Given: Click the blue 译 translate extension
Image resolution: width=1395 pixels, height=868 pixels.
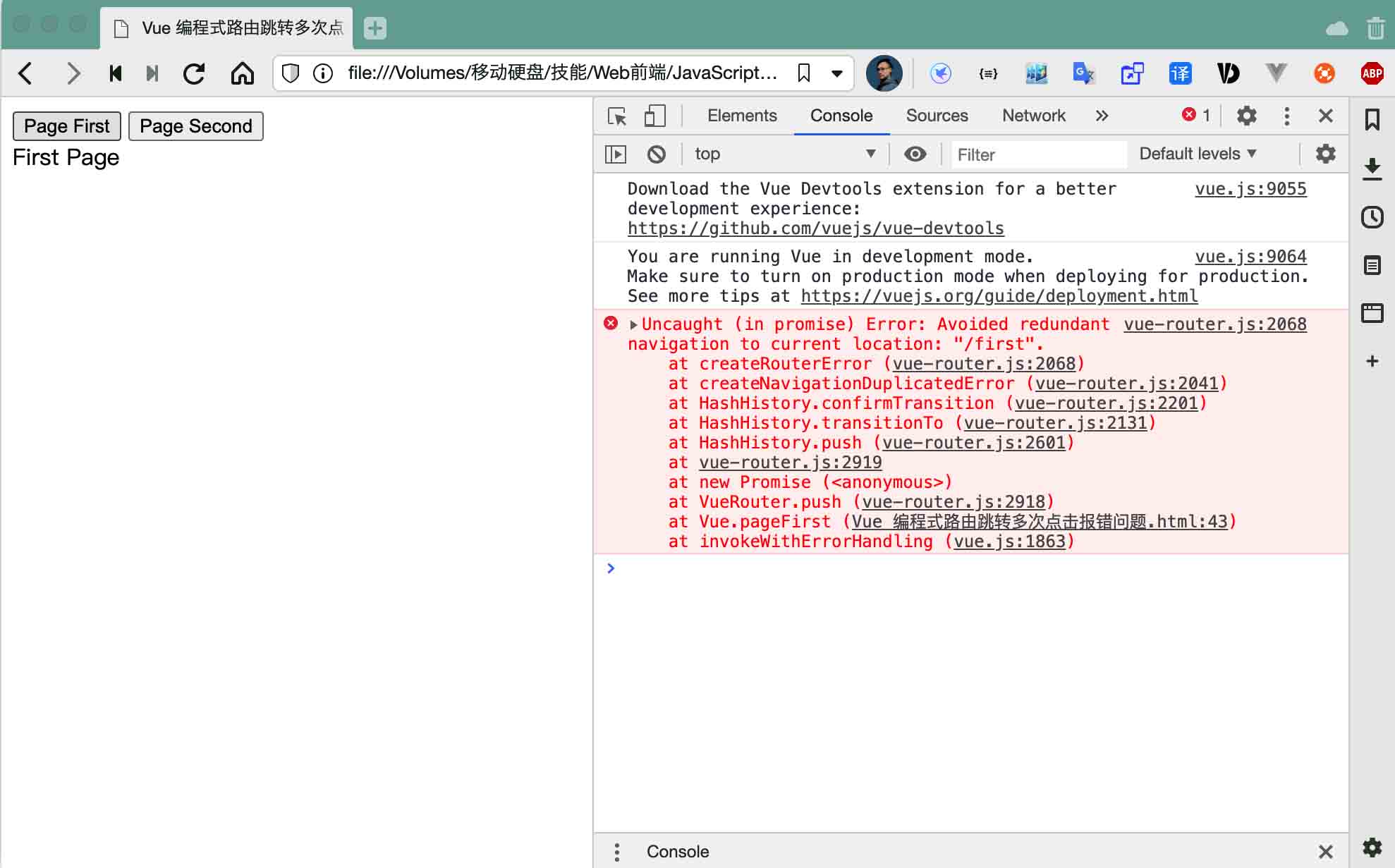Looking at the screenshot, I should point(1180,73).
